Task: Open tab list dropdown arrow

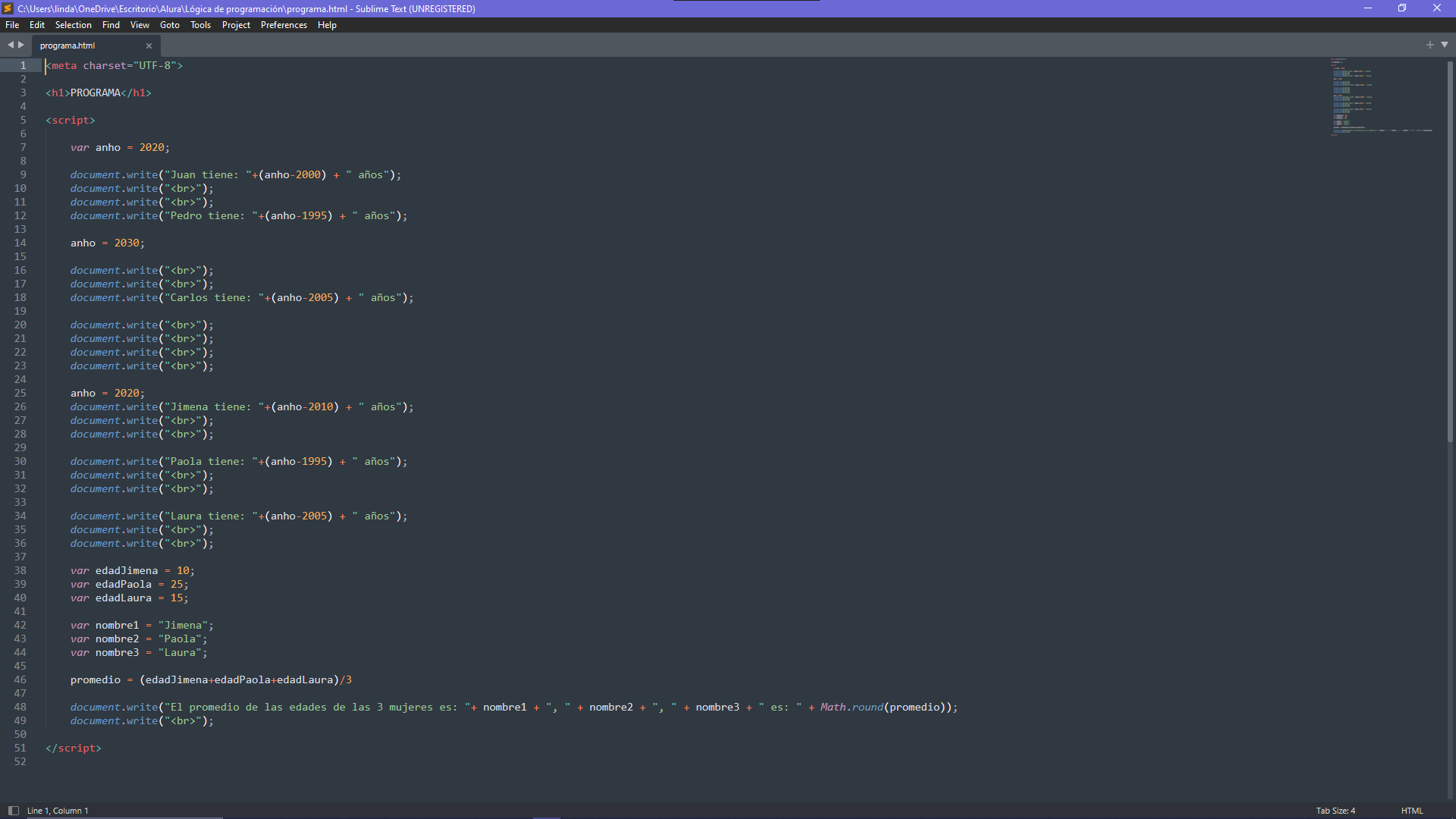Action: click(x=1445, y=45)
